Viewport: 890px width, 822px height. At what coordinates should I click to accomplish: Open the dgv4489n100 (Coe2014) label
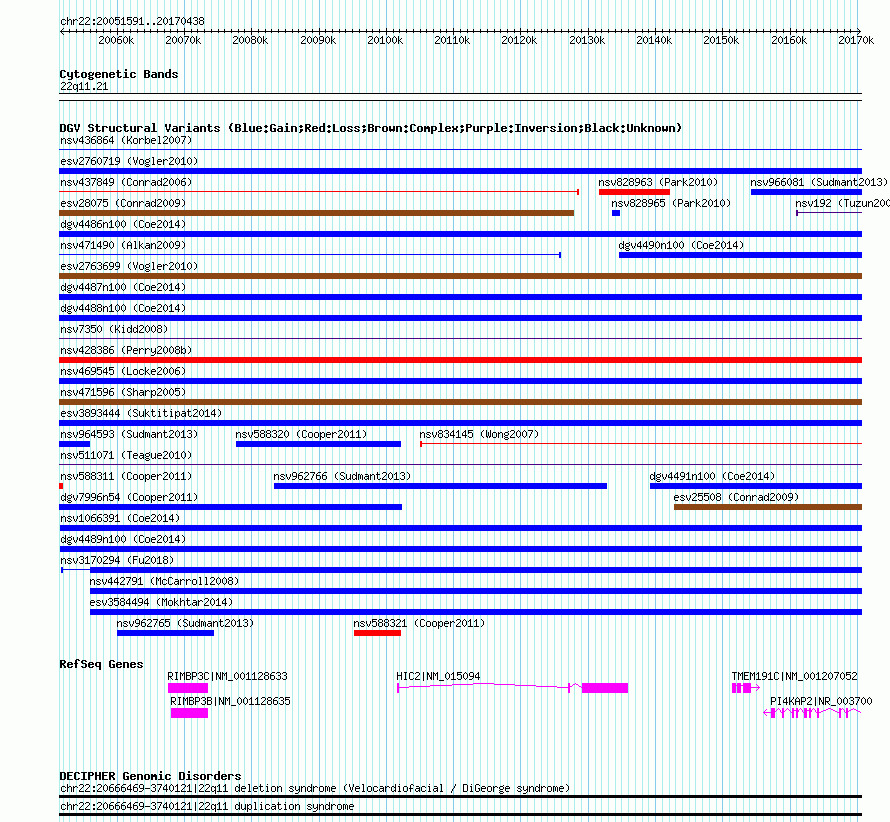click(123, 539)
